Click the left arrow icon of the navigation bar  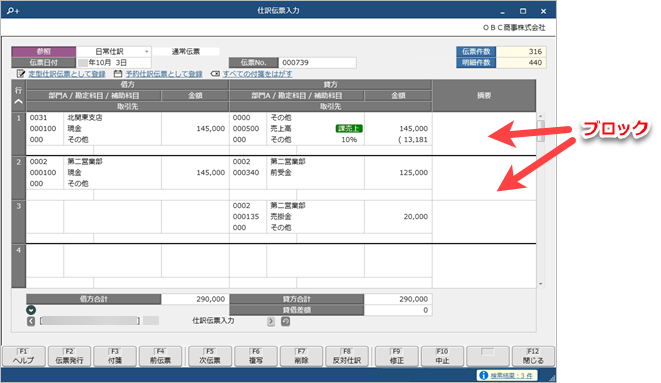(x=31, y=321)
